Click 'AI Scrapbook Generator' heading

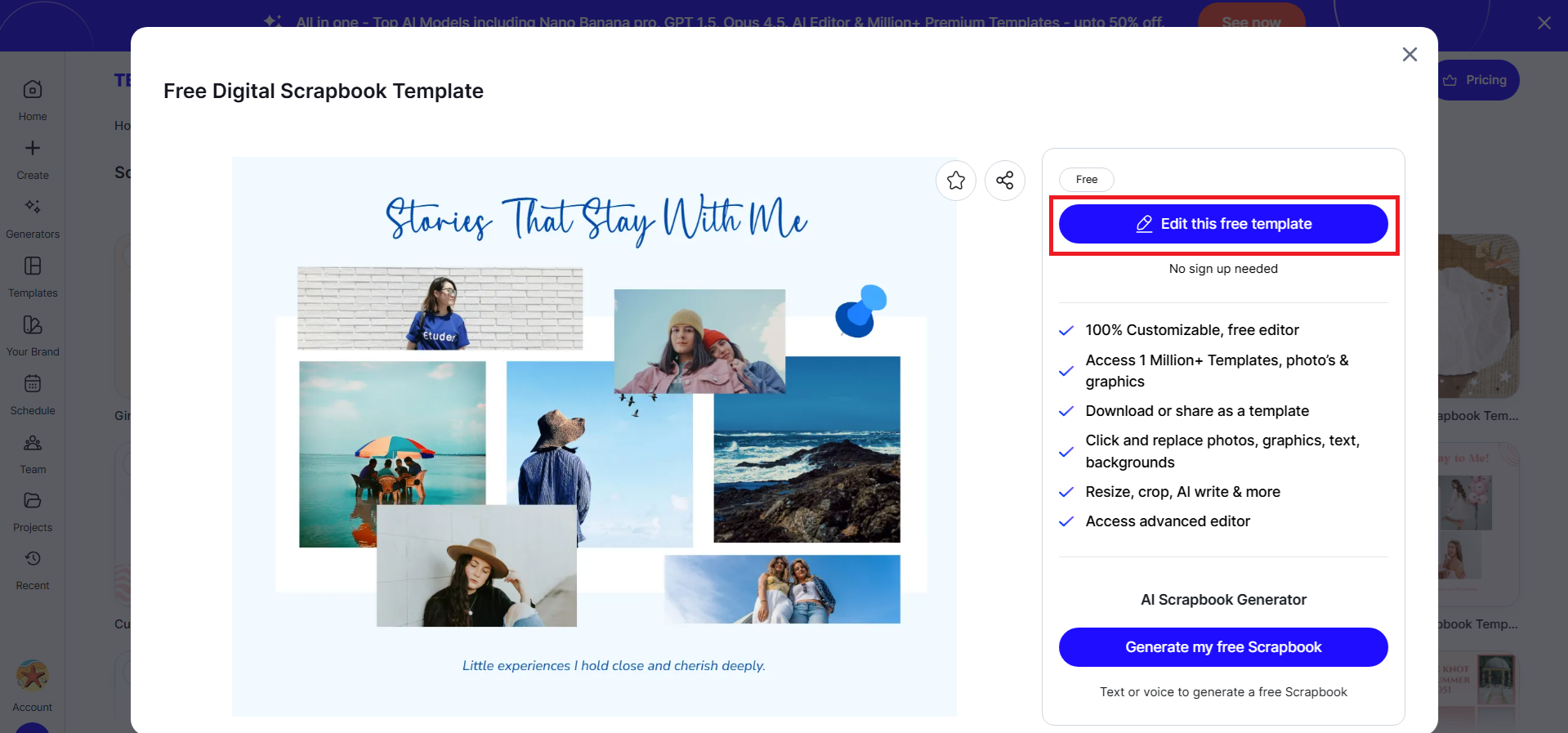click(x=1223, y=600)
